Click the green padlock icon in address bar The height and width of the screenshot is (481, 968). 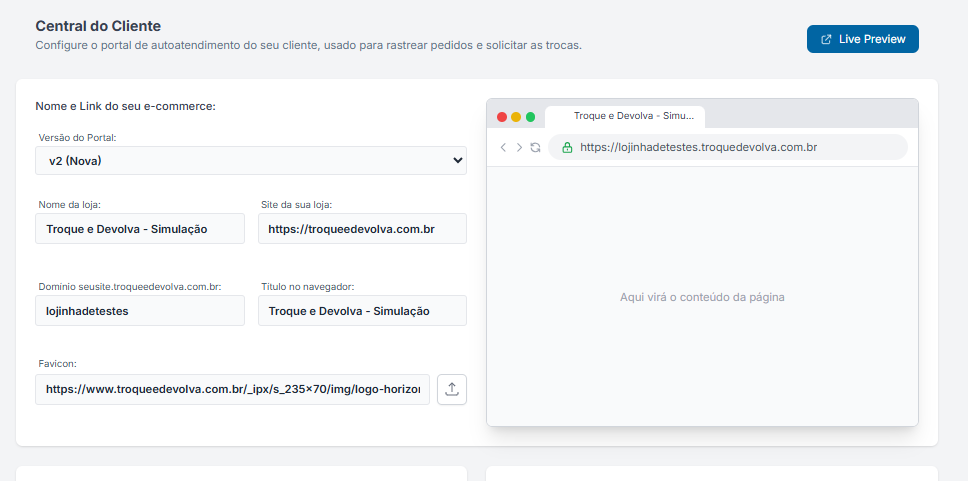(x=567, y=147)
